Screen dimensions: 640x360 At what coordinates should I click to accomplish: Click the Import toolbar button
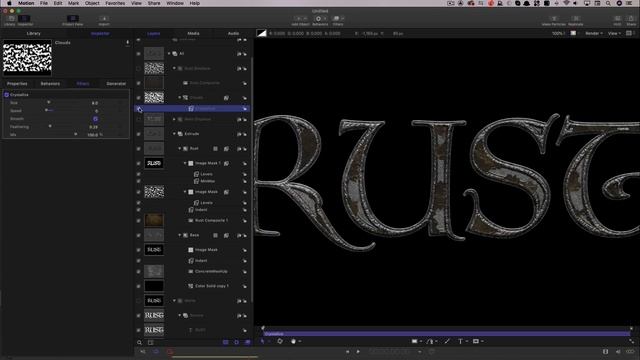(104, 20)
